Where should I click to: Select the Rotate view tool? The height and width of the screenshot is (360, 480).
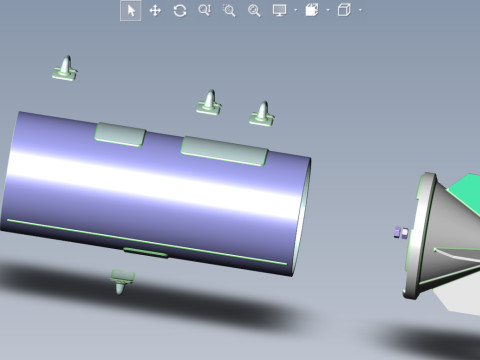180,11
